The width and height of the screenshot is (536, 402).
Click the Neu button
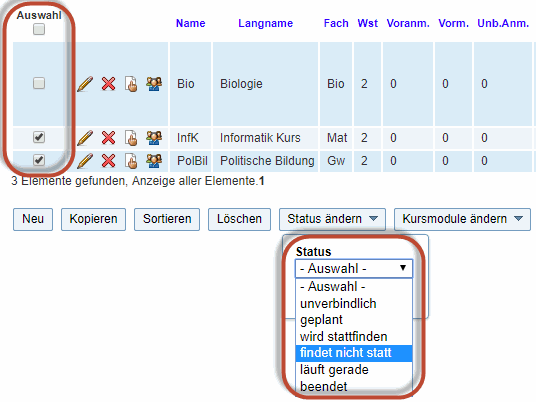[33, 219]
